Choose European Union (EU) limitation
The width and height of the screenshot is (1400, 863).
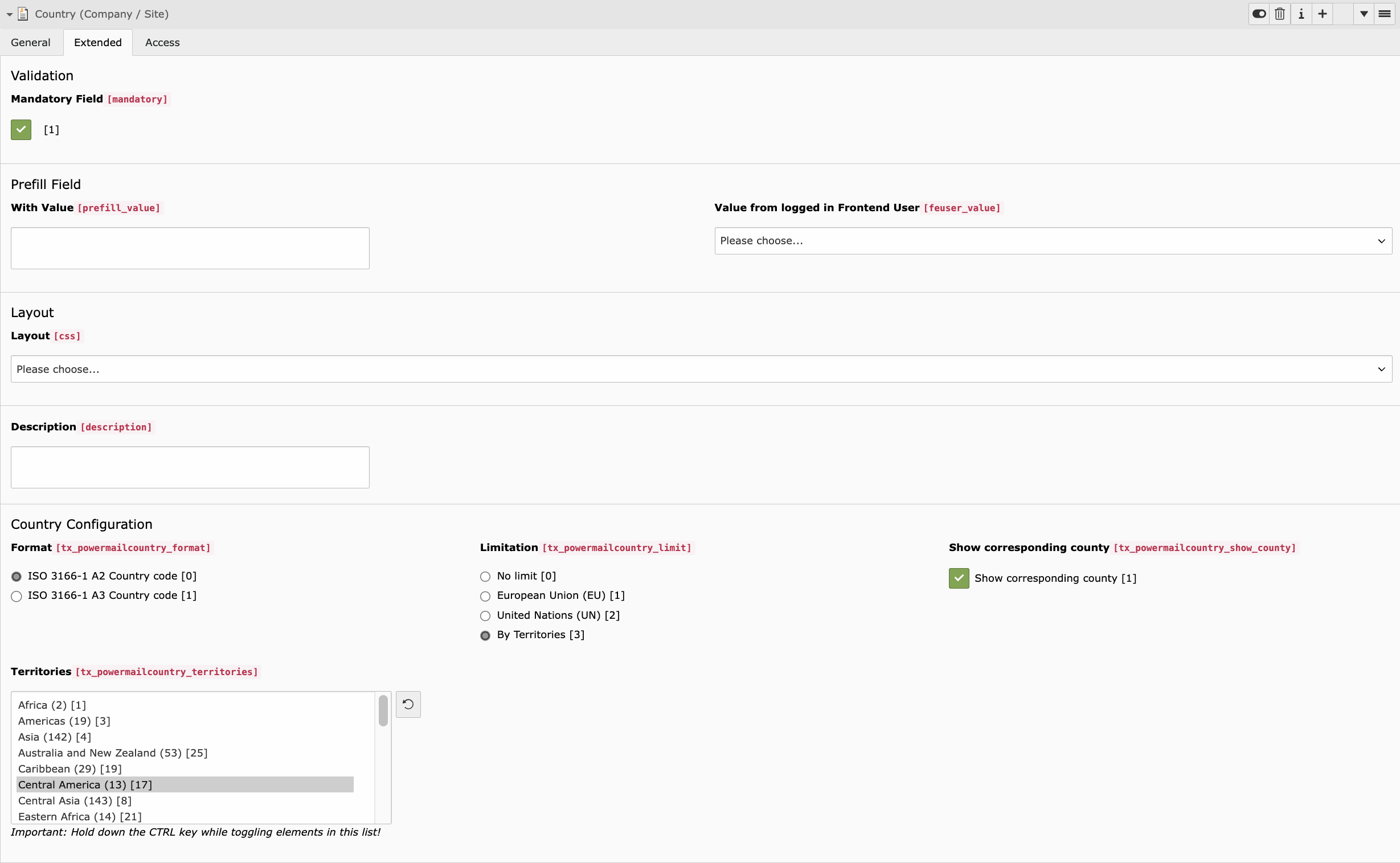(x=485, y=596)
